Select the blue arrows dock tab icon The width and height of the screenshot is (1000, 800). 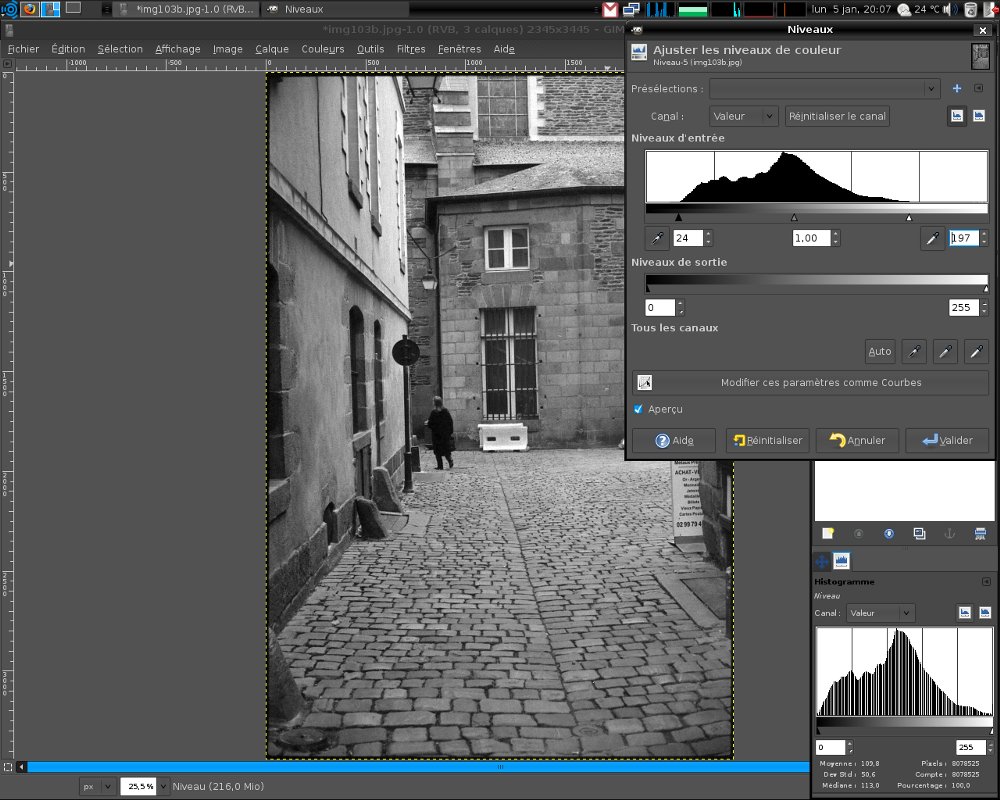pyautogui.click(x=822, y=561)
